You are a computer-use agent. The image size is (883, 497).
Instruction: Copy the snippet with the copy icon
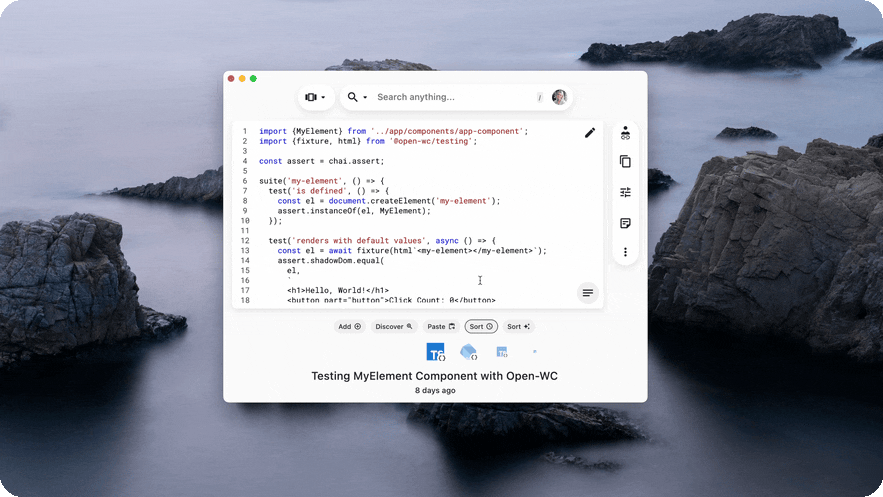[625, 162]
